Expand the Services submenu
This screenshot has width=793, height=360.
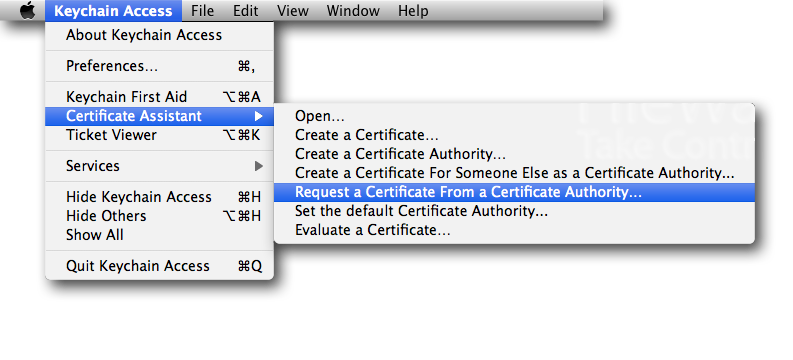[159, 166]
